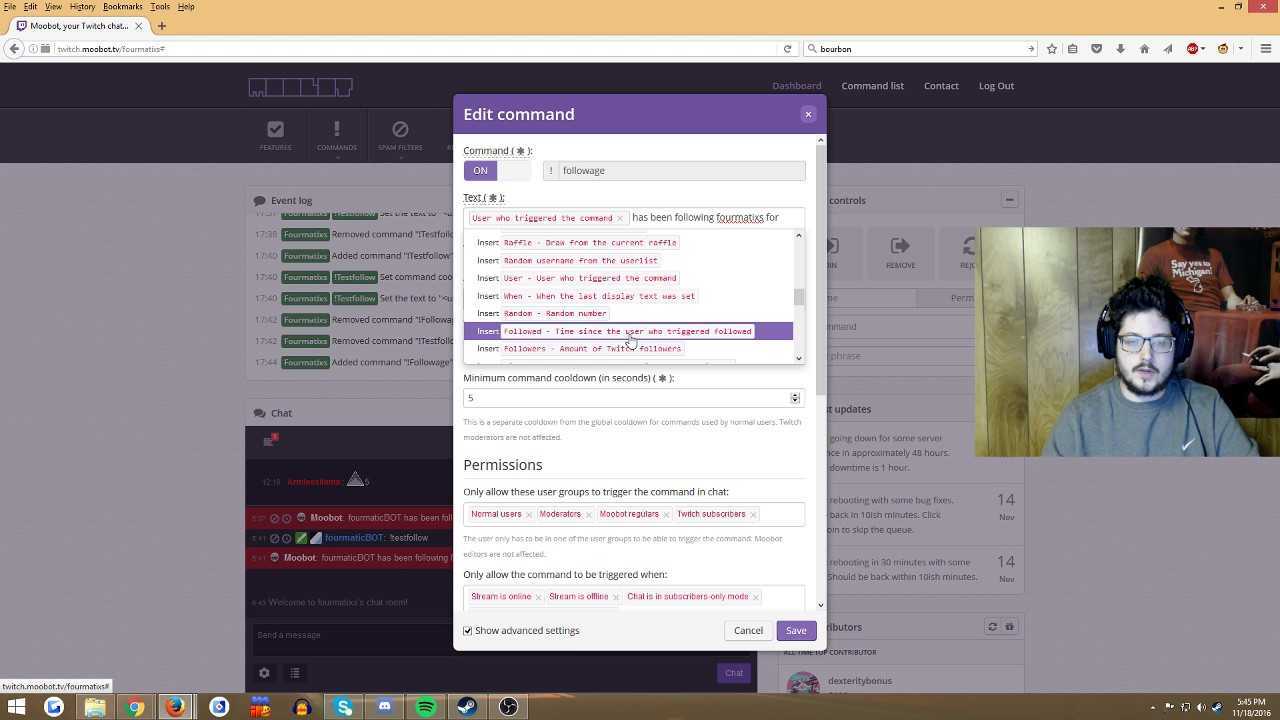Screen dimensions: 1280x720
Task: Remove the Stream is online condition
Action: point(538,597)
